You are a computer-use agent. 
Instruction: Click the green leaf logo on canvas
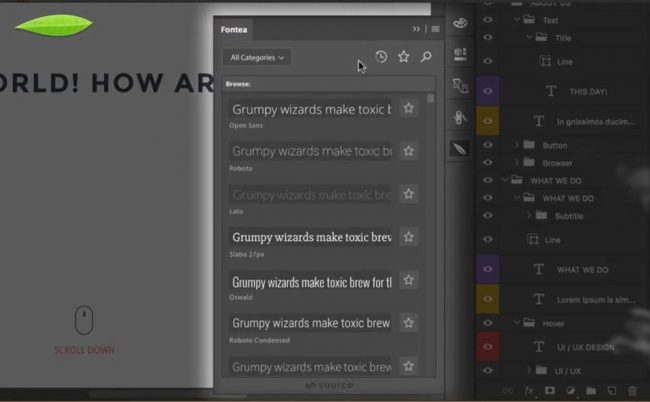(54, 25)
